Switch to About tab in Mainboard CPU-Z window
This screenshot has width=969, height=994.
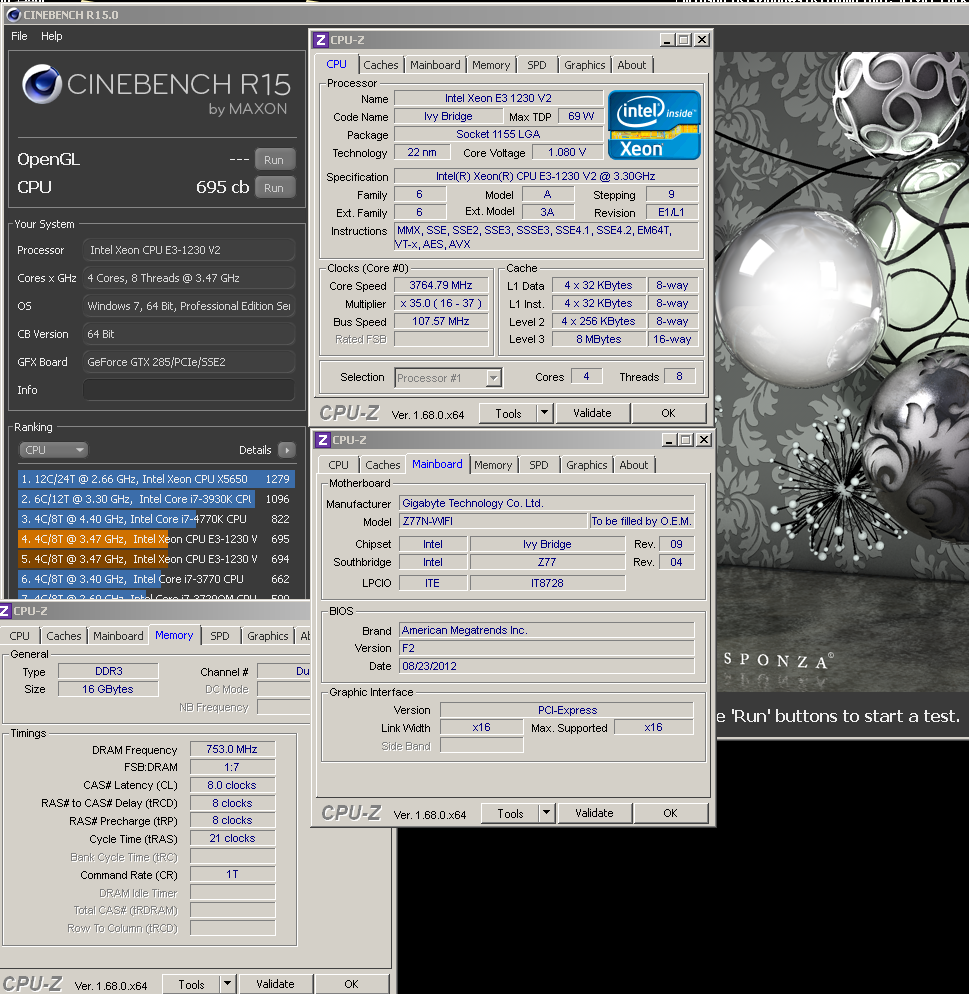coord(634,465)
